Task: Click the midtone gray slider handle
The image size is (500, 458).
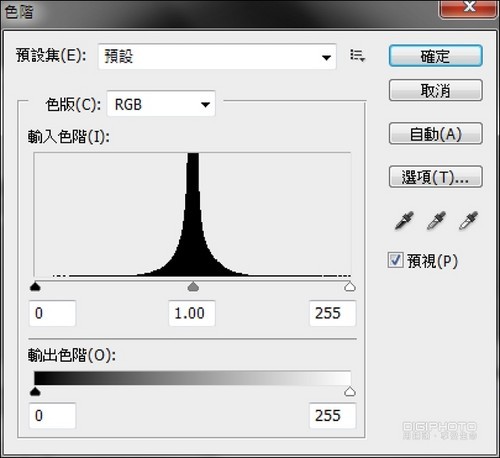Action: [x=193, y=286]
